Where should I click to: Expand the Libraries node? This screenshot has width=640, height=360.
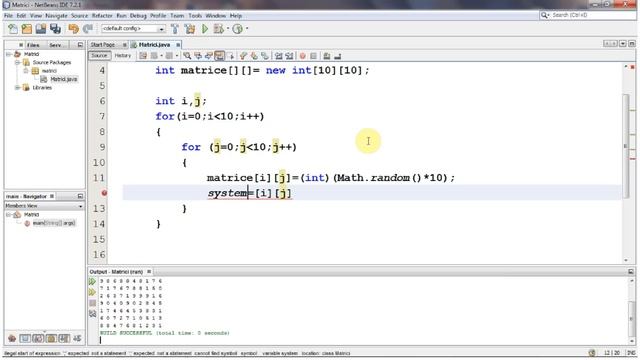click(18, 87)
